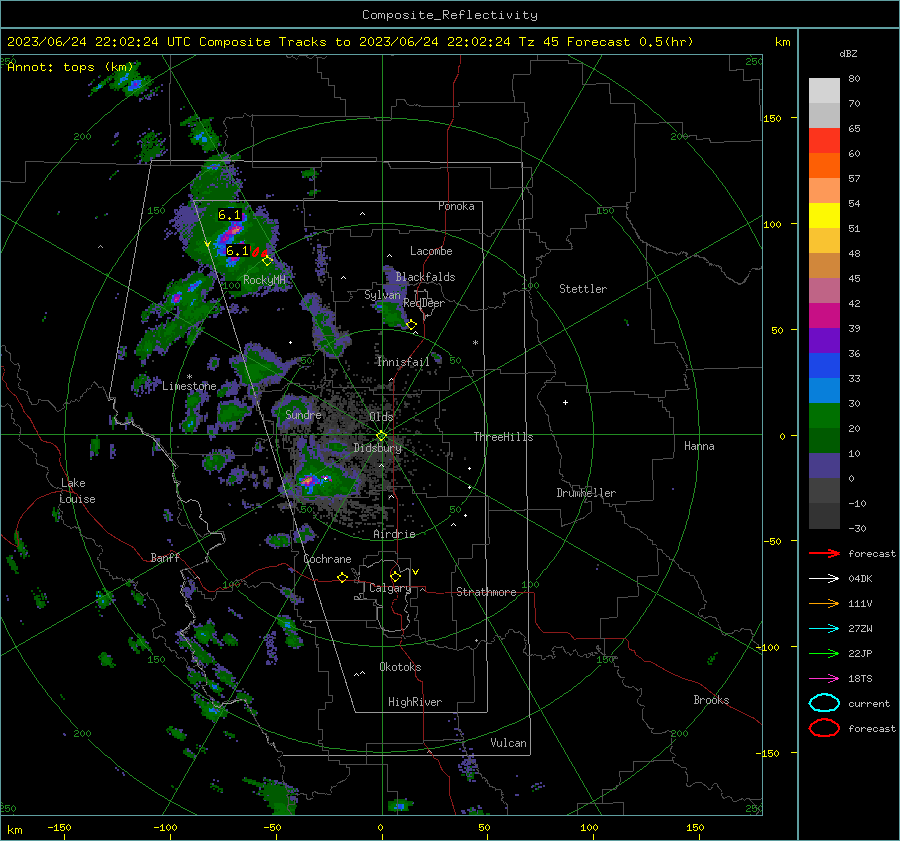Click the 'Annot: tops (km)' label

(70, 67)
